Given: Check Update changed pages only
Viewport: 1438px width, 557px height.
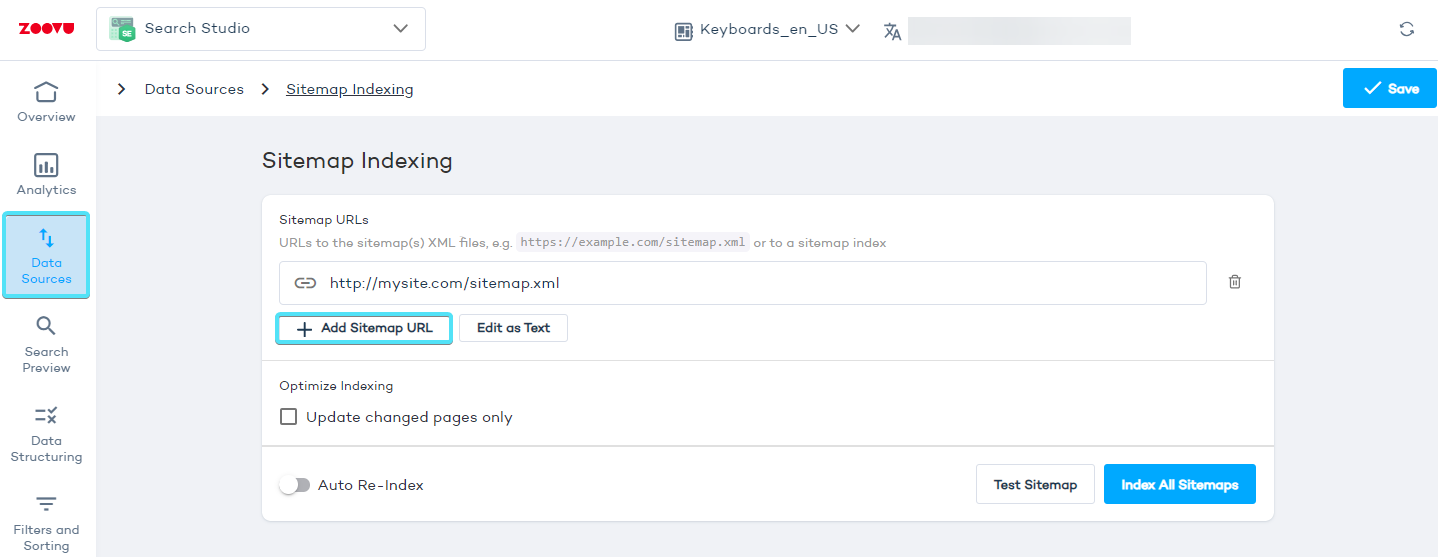Looking at the screenshot, I should pos(289,417).
